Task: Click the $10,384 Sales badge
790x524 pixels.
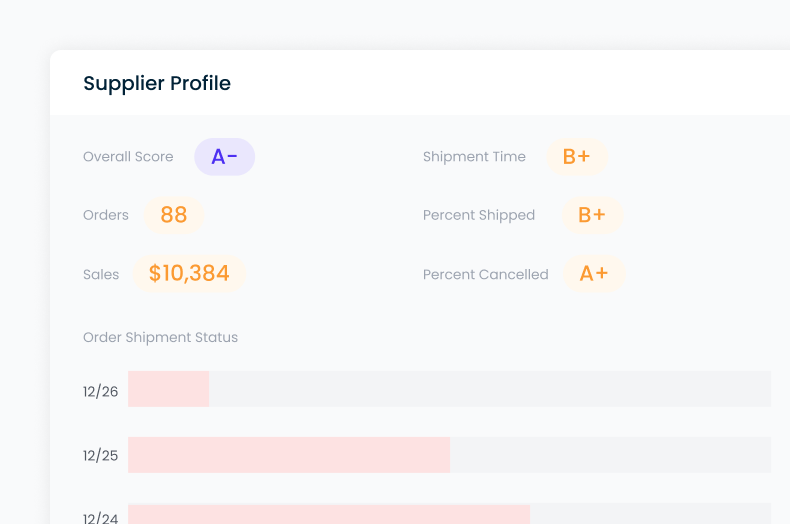Action: click(x=189, y=273)
